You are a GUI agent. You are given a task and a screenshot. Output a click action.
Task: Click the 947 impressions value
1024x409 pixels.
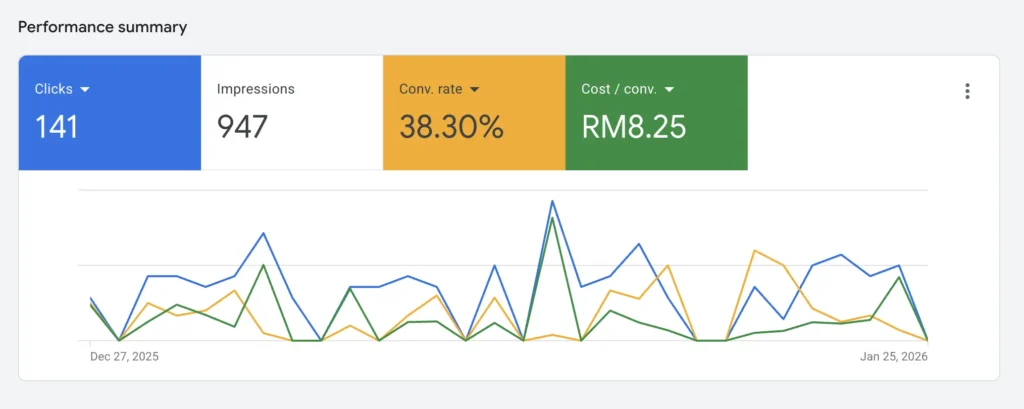(243, 127)
